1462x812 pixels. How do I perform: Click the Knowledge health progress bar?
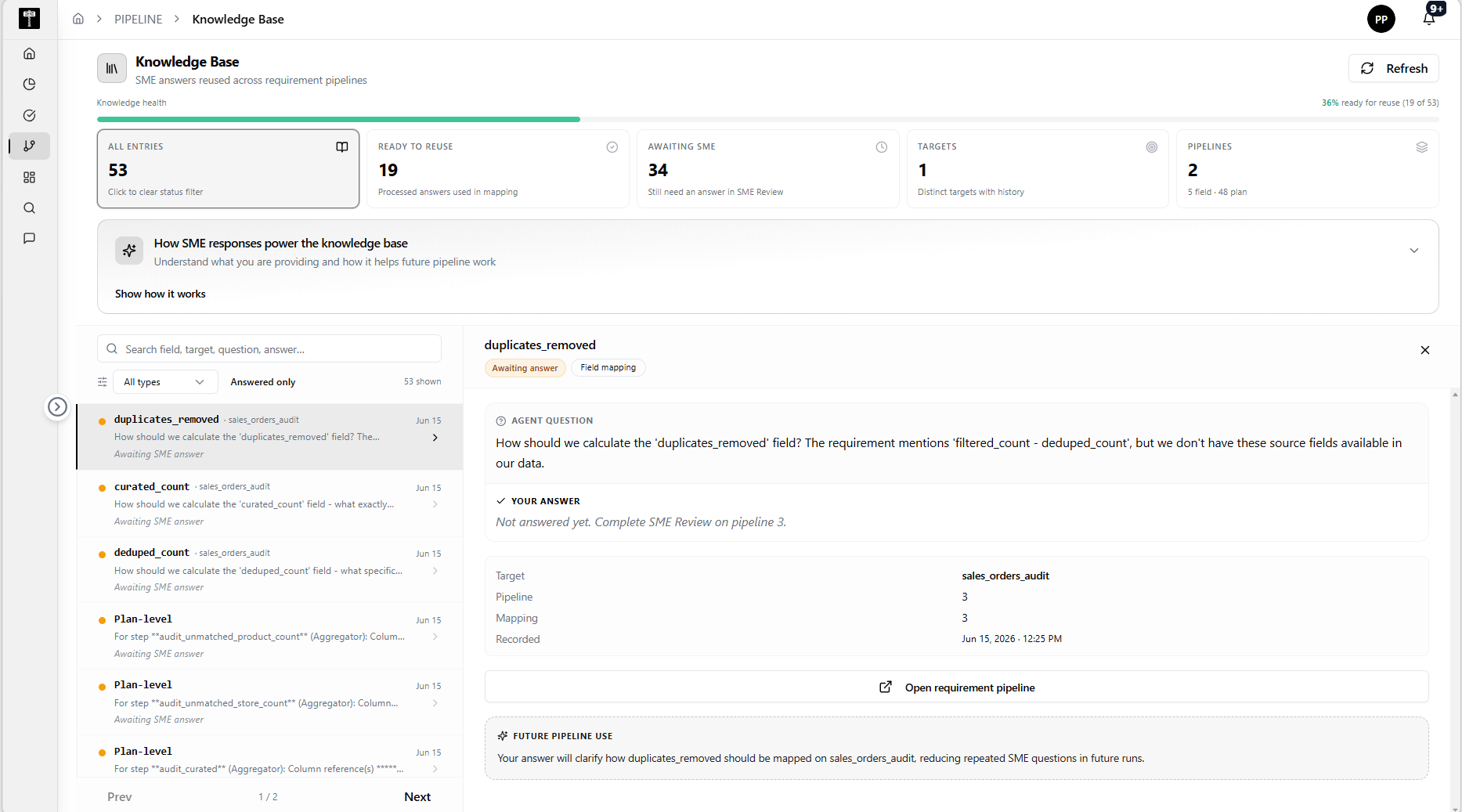click(767, 119)
